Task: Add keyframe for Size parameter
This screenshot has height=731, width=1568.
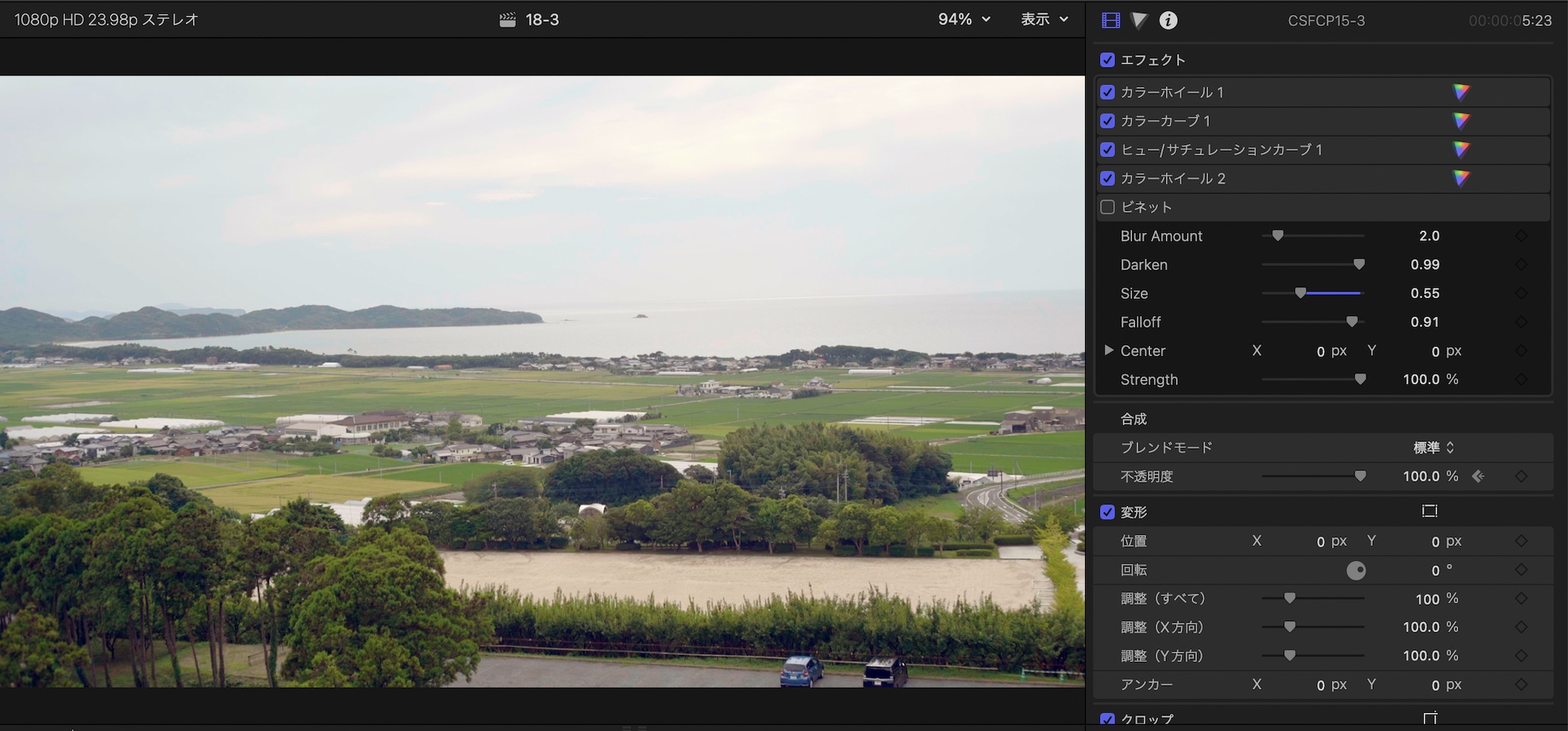Action: (1521, 293)
